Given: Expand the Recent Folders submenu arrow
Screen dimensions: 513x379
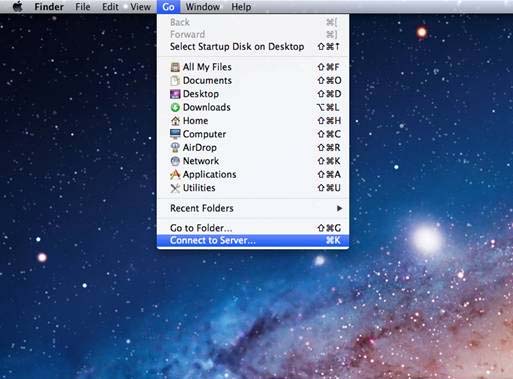Looking at the screenshot, I should [339, 208].
